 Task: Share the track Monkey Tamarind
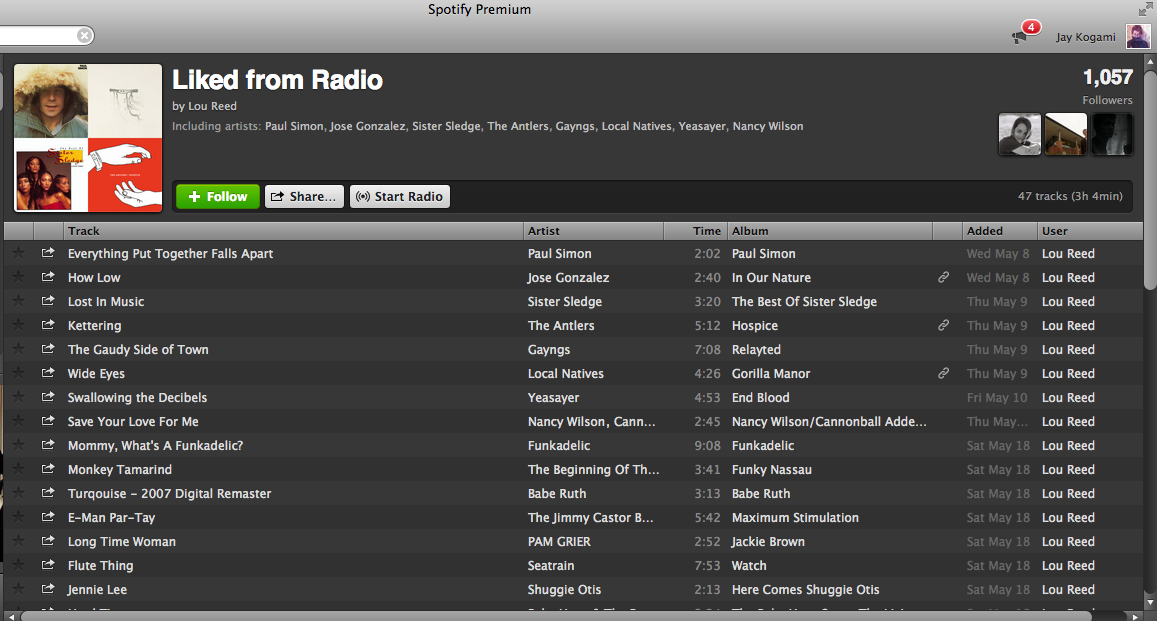48,469
